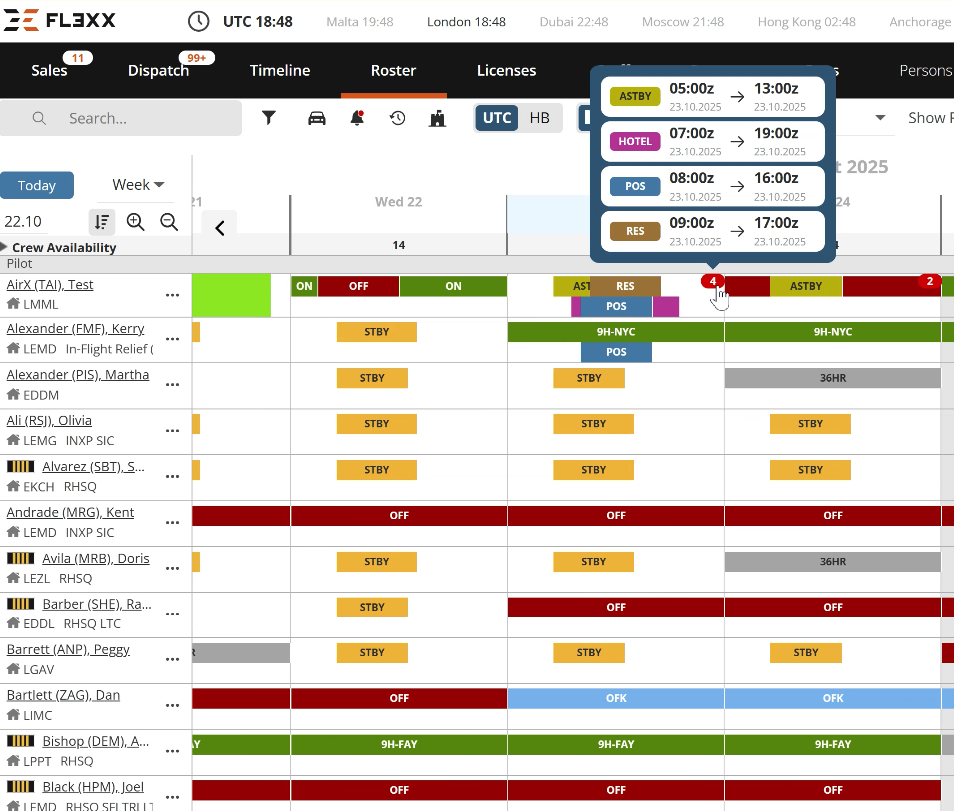This screenshot has width=954, height=811.
Task: Click the previous period arrow button
Action: (x=220, y=227)
